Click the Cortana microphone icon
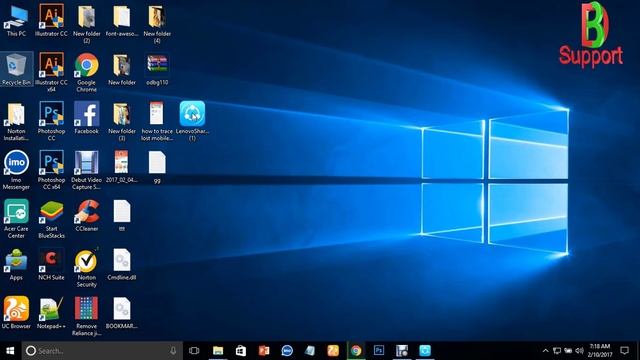This screenshot has height=360, width=640. click(x=173, y=351)
